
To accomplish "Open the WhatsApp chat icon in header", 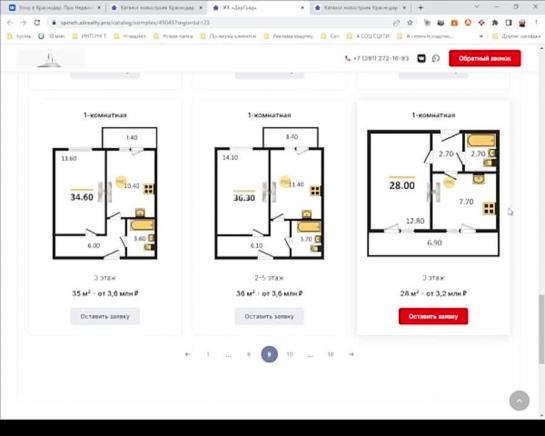I will (436, 58).
